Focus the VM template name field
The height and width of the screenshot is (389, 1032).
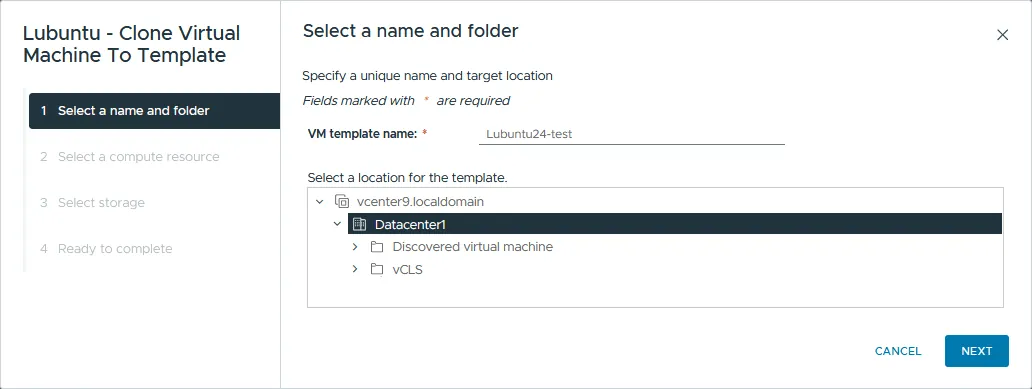[632, 134]
